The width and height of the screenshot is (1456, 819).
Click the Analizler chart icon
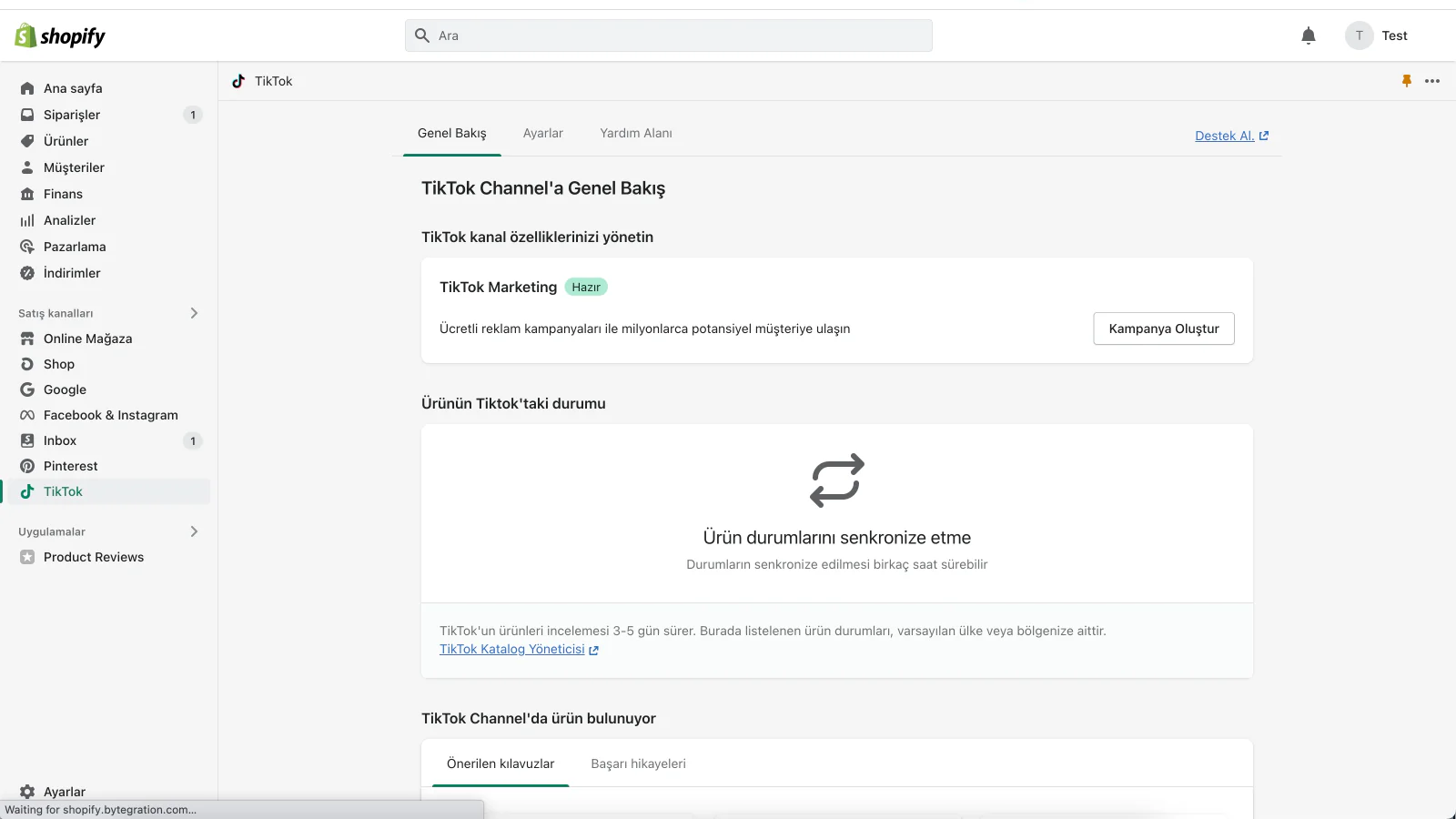pos(27,220)
